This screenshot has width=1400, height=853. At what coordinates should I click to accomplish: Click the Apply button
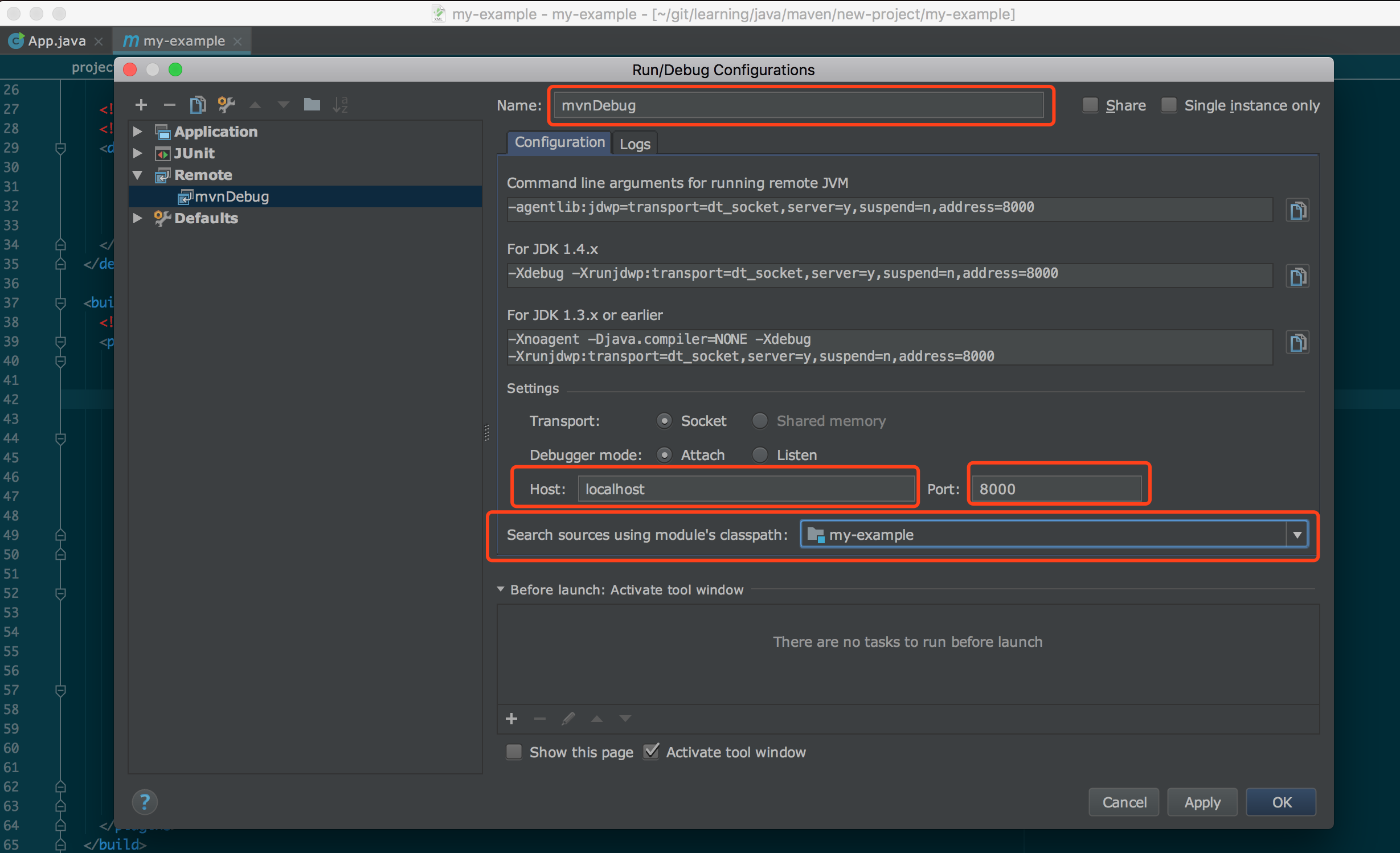1202,802
